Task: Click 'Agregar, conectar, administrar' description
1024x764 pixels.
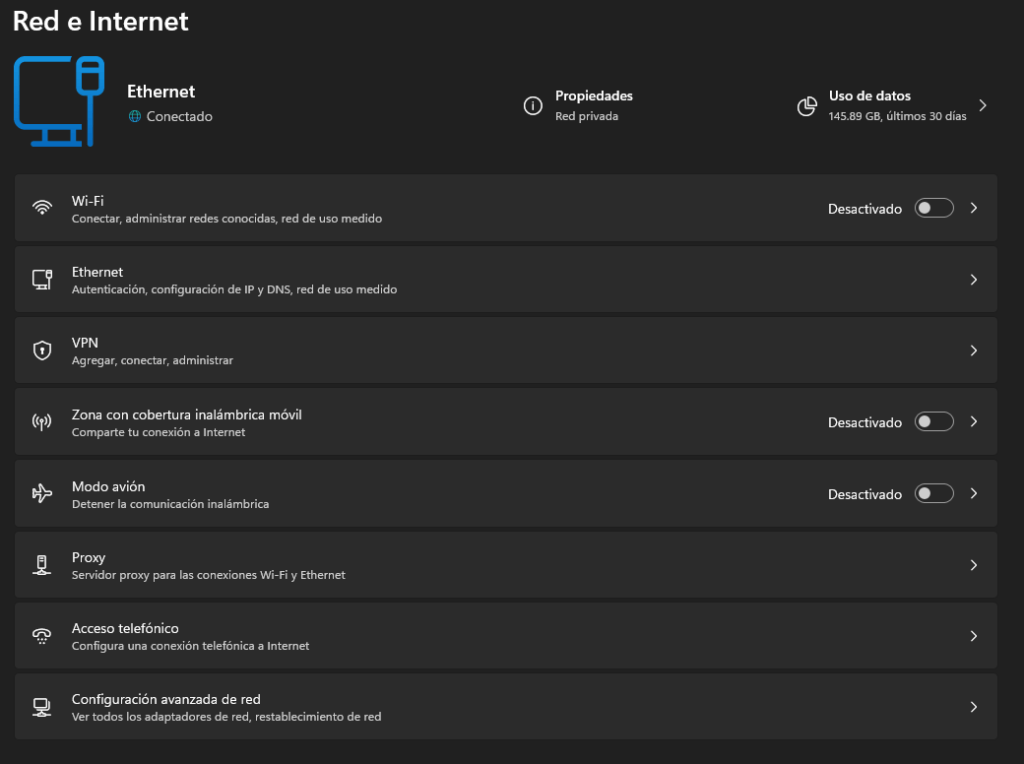Action: [x=152, y=360]
